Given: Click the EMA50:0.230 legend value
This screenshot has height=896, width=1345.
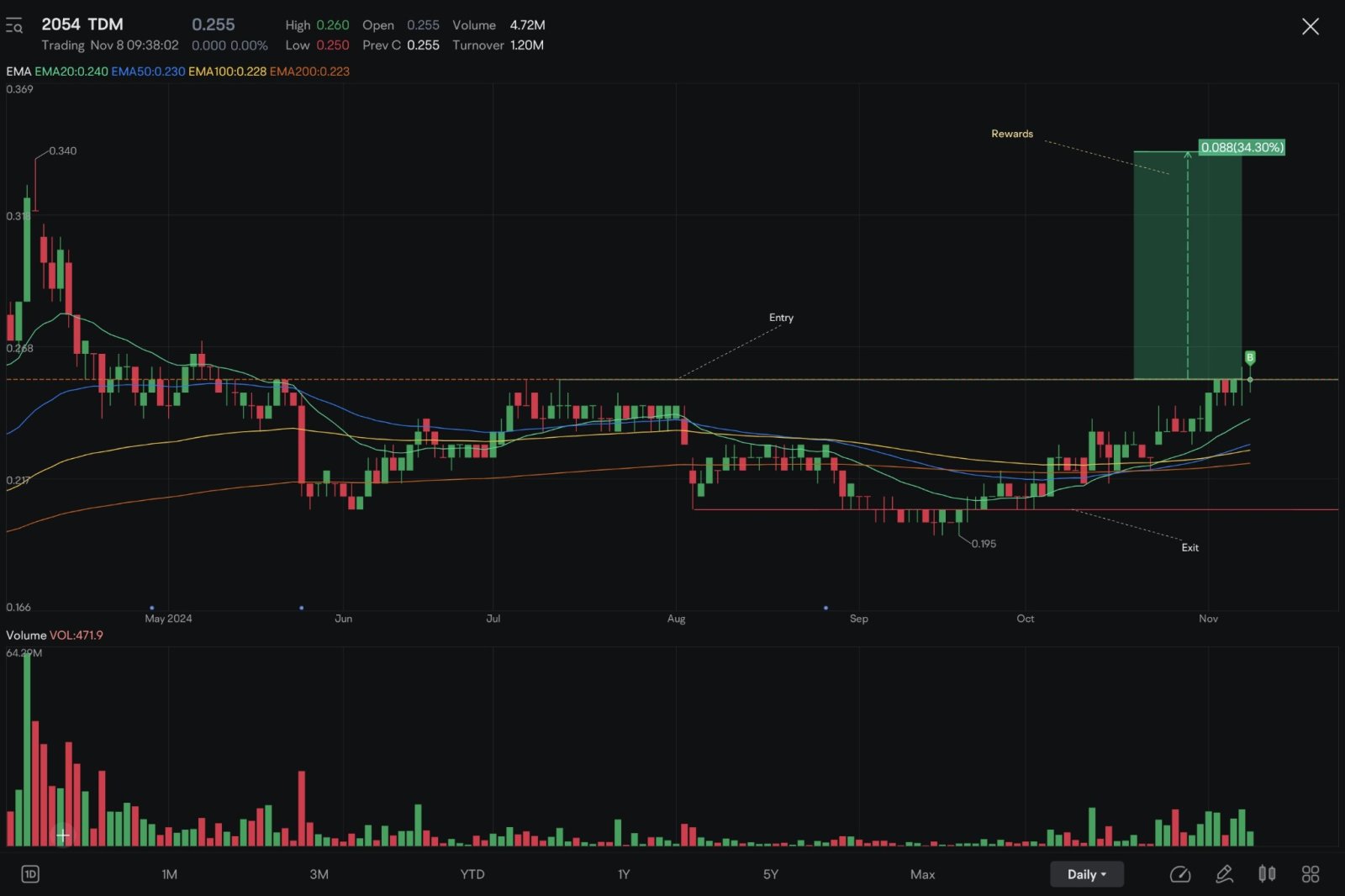Looking at the screenshot, I should click(x=148, y=71).
